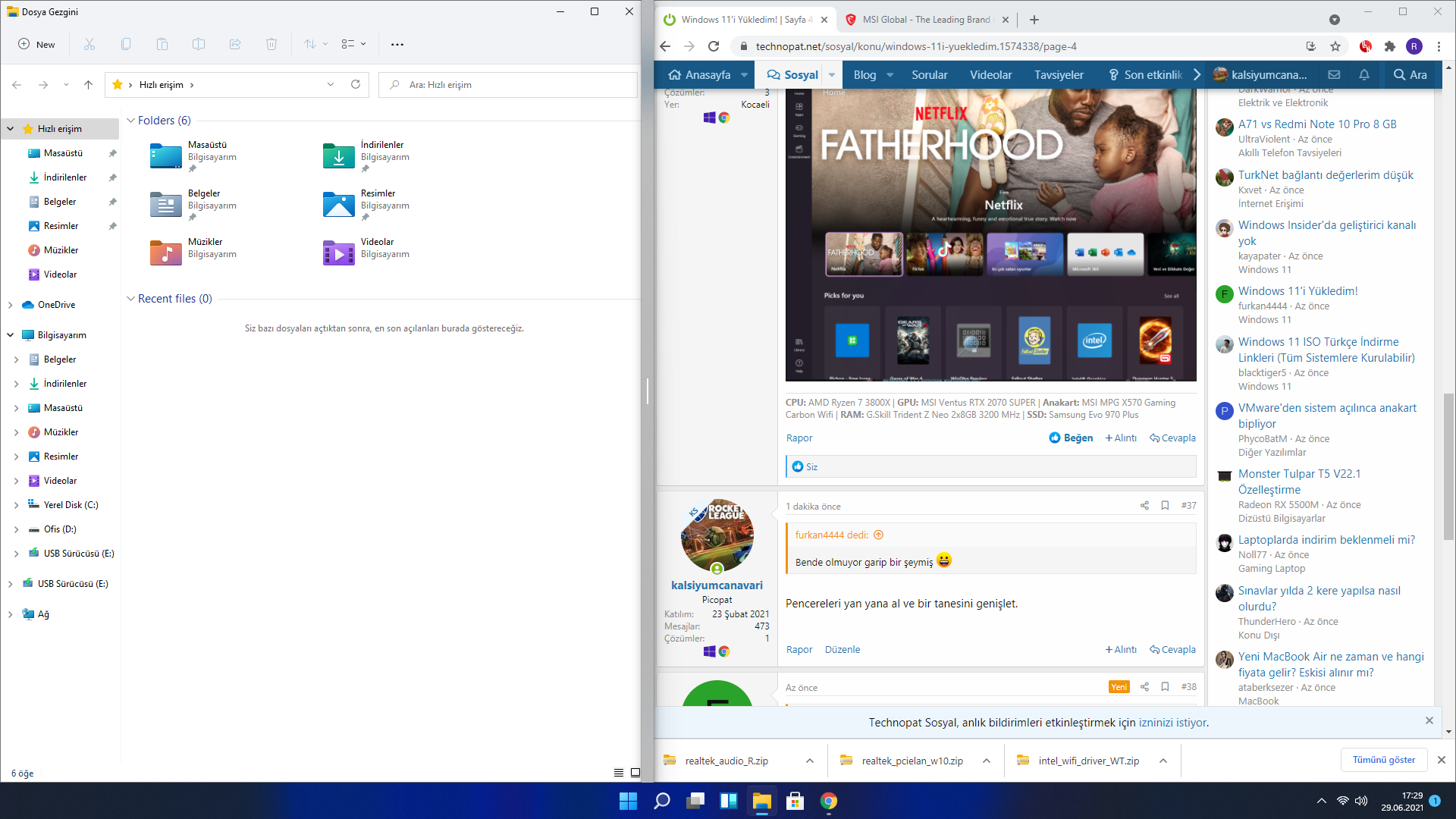Click the share icon on post #37
The image size is (1456, 819).
[1144, 506]
